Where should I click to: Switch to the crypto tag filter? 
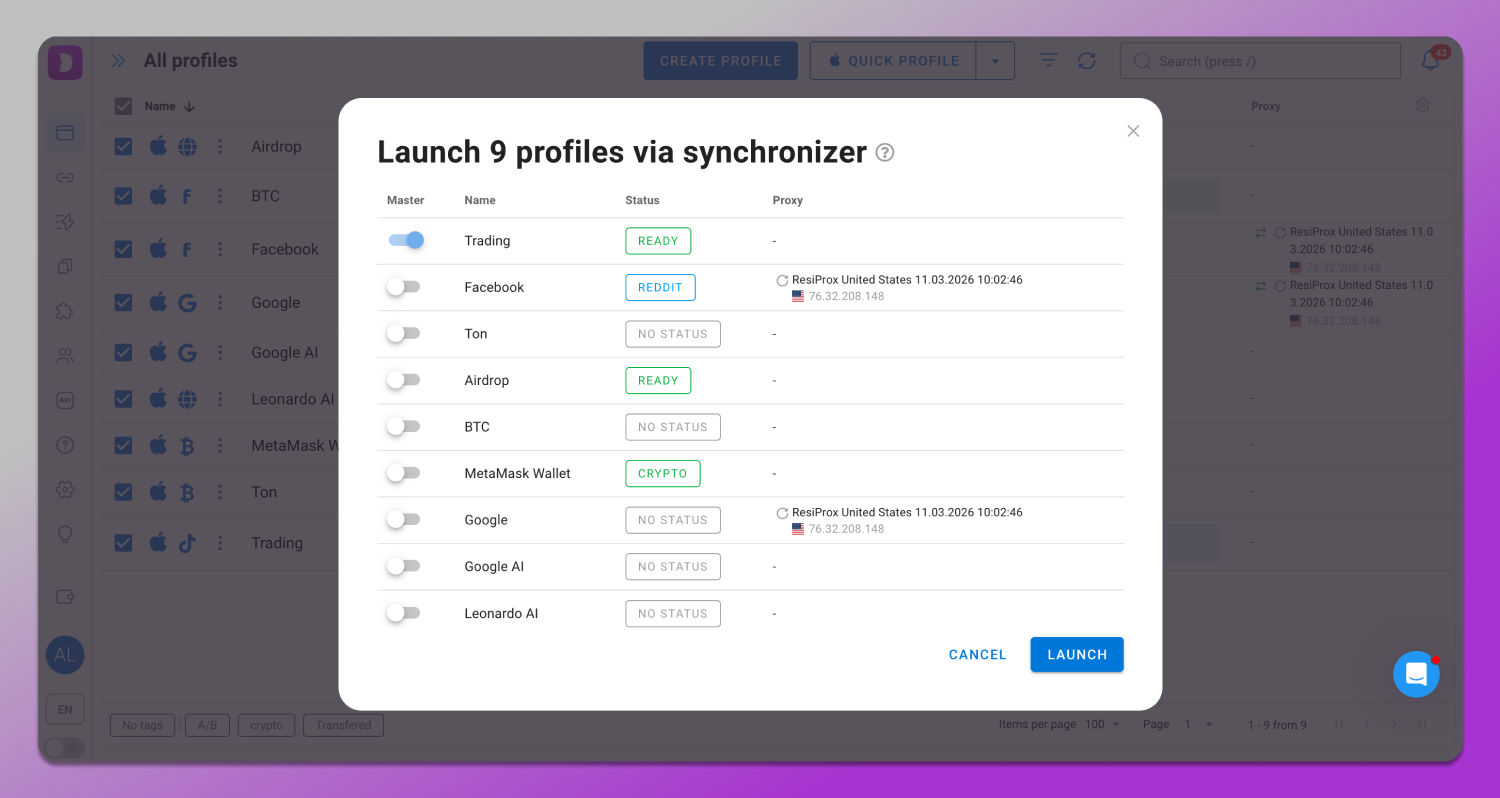click(266, 725)
